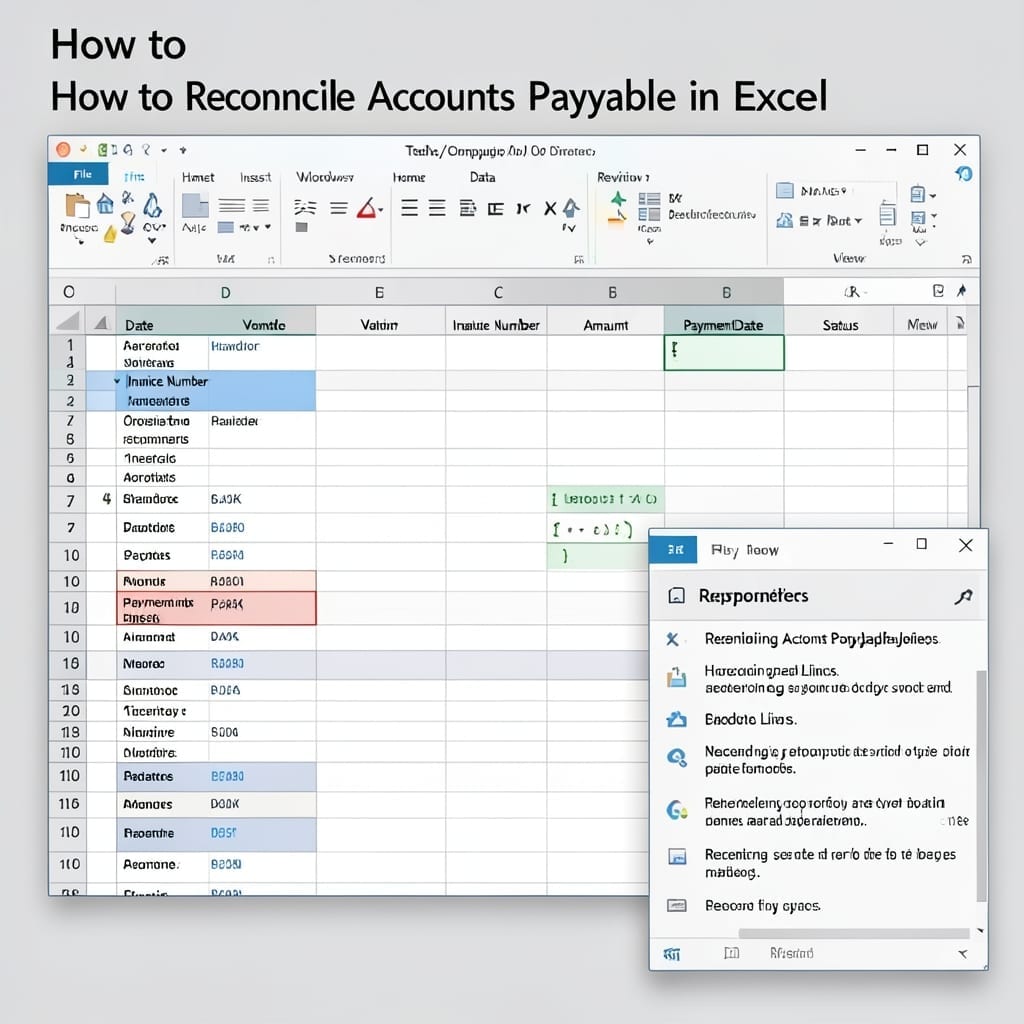Viewport: 1024px width, 1024px height.
Task: Select the Recenioiing Actoms entry in the panel
Action: coord(821,639)
